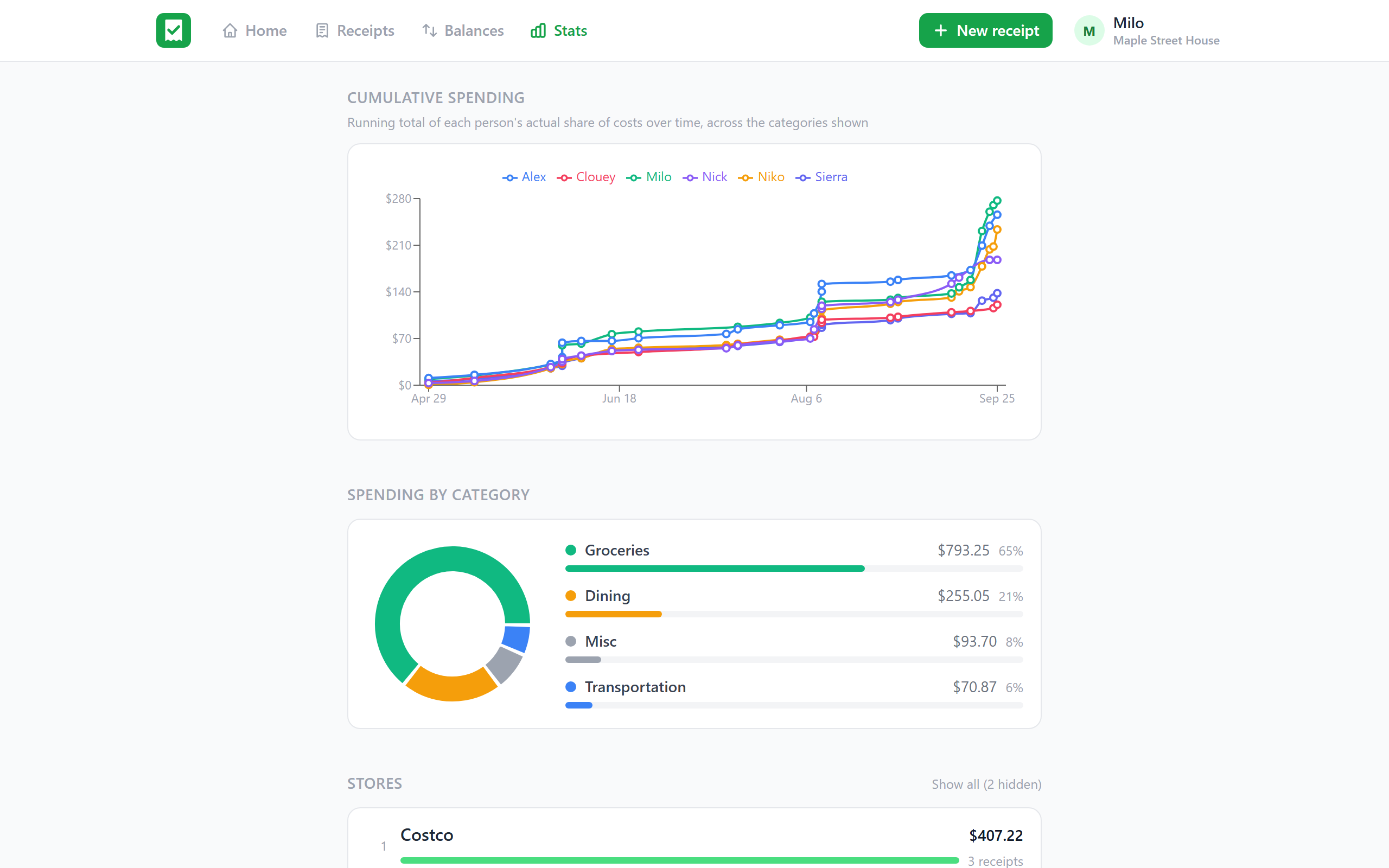
Task: Click the $407.22 Costco total
Action: (x=996, y=835)
